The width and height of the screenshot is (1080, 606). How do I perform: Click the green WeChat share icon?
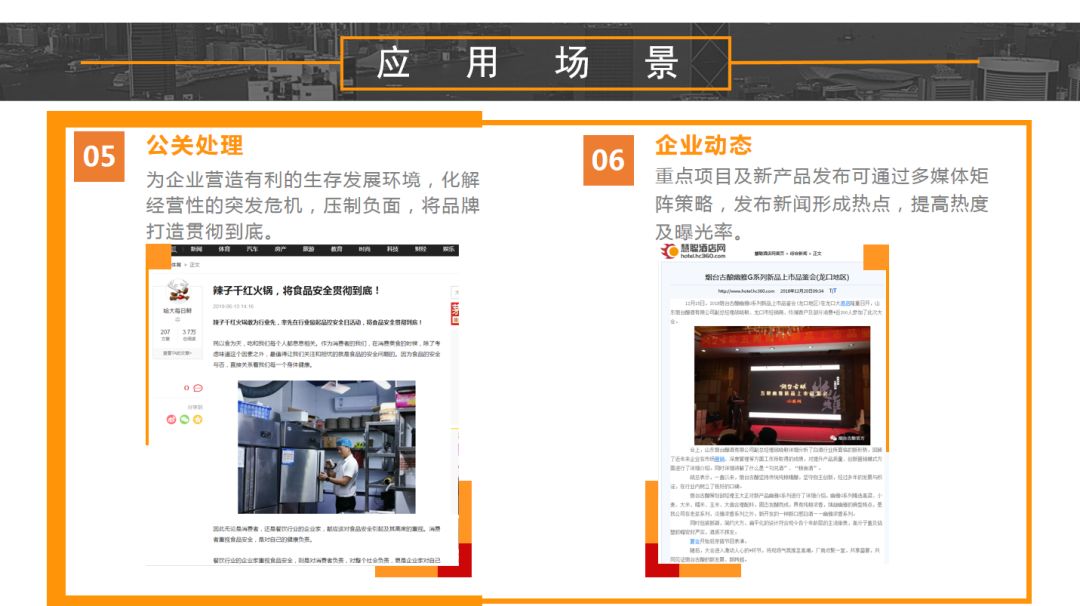coord(184,419)
